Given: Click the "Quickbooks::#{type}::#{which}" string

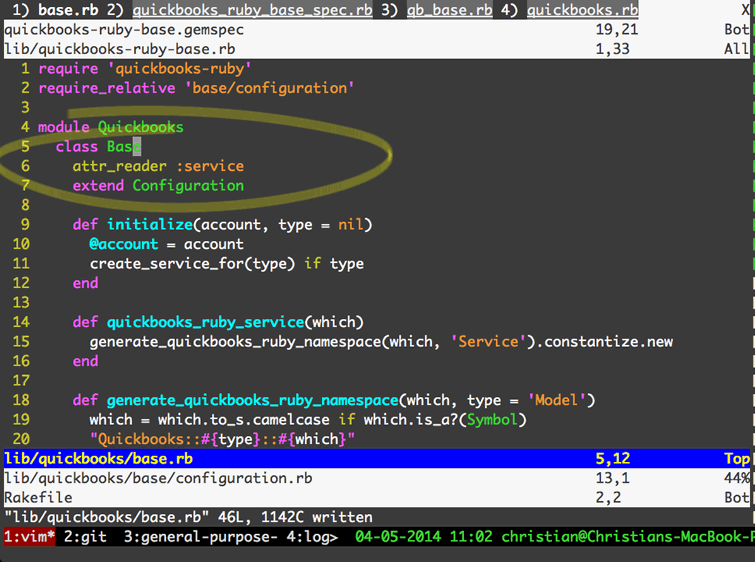Looking at the screenshot, I should (x=222, y=439).
